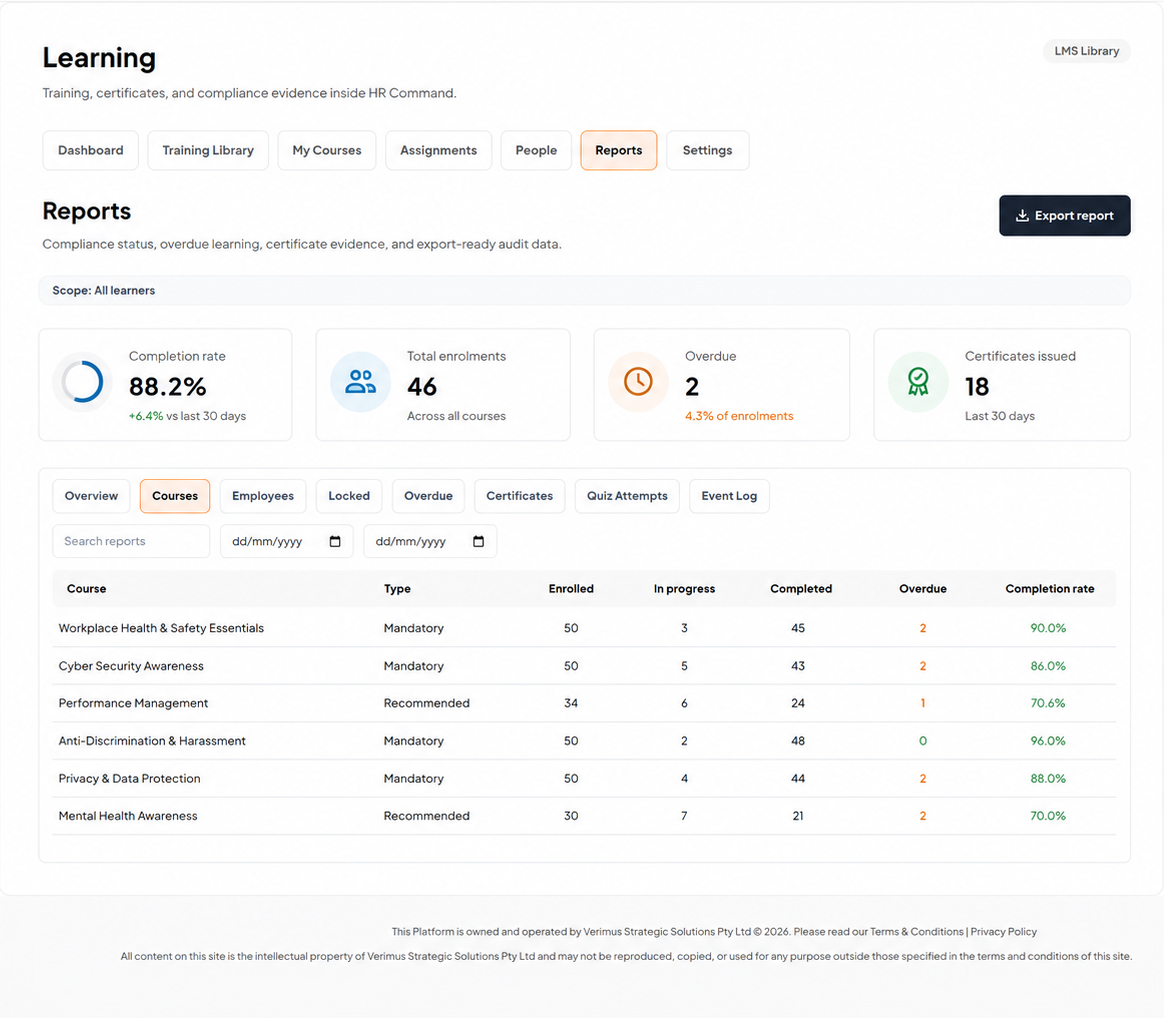Click the Scope: All learners bar
The image size is (1164, 1018).
(x=584, y=290)
